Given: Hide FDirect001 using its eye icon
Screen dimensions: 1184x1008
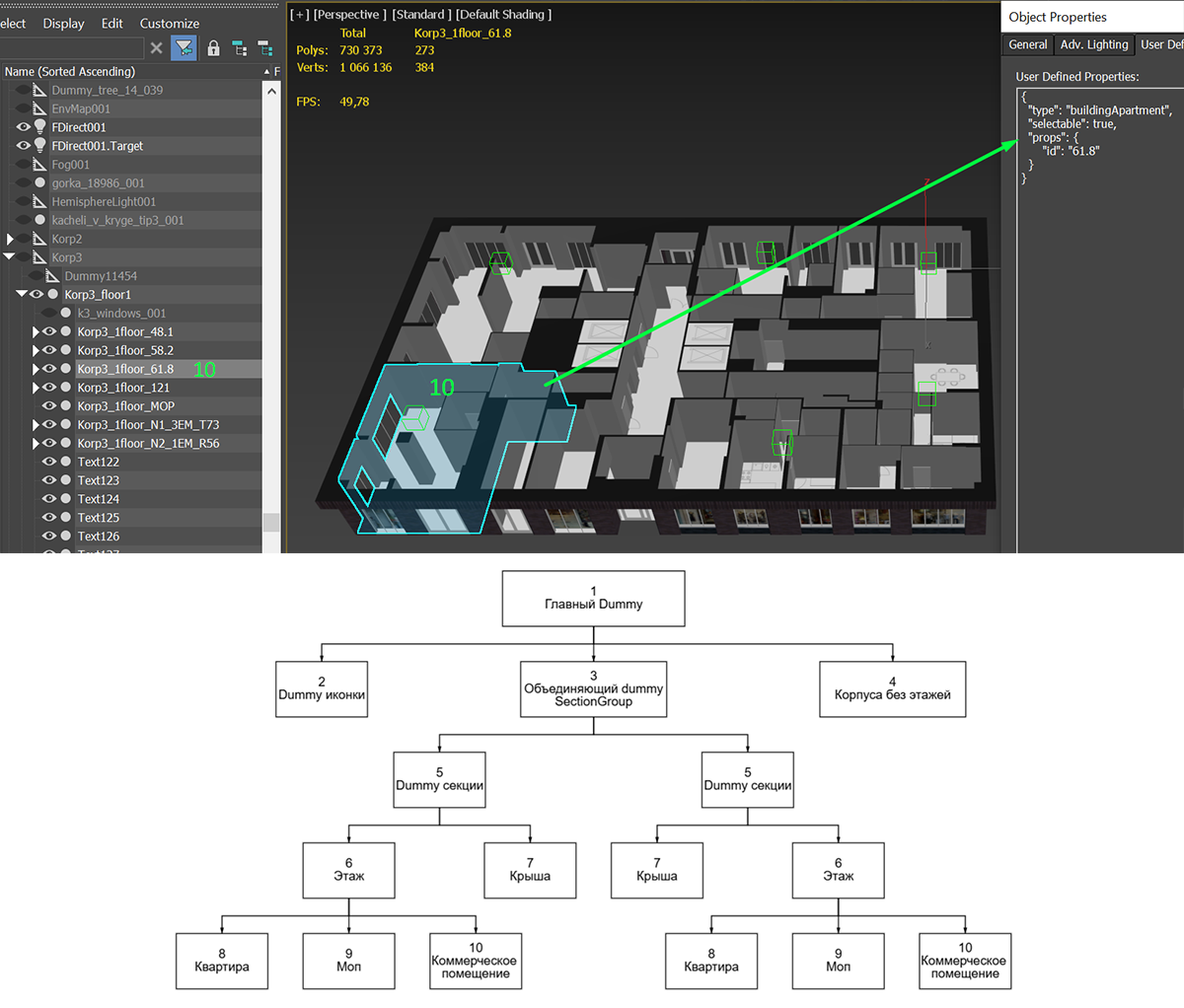Looking at the screenshot, I should (x=24, y=127).
